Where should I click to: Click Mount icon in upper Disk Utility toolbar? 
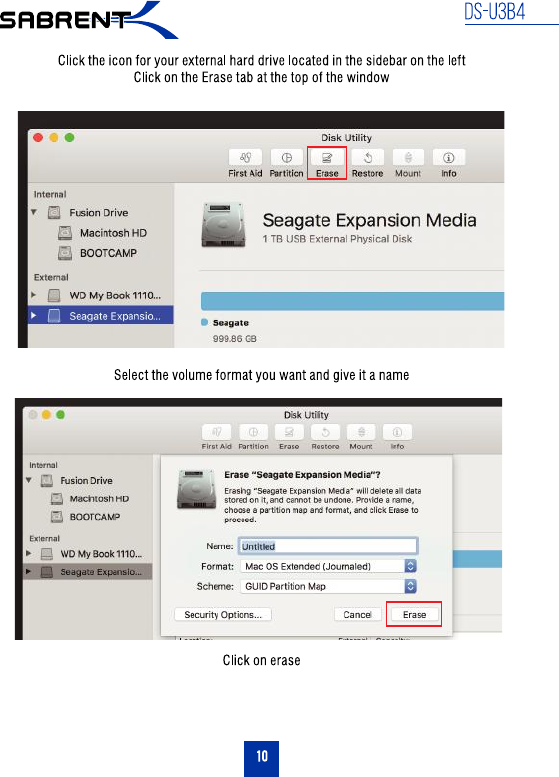[x=408, y=158]
